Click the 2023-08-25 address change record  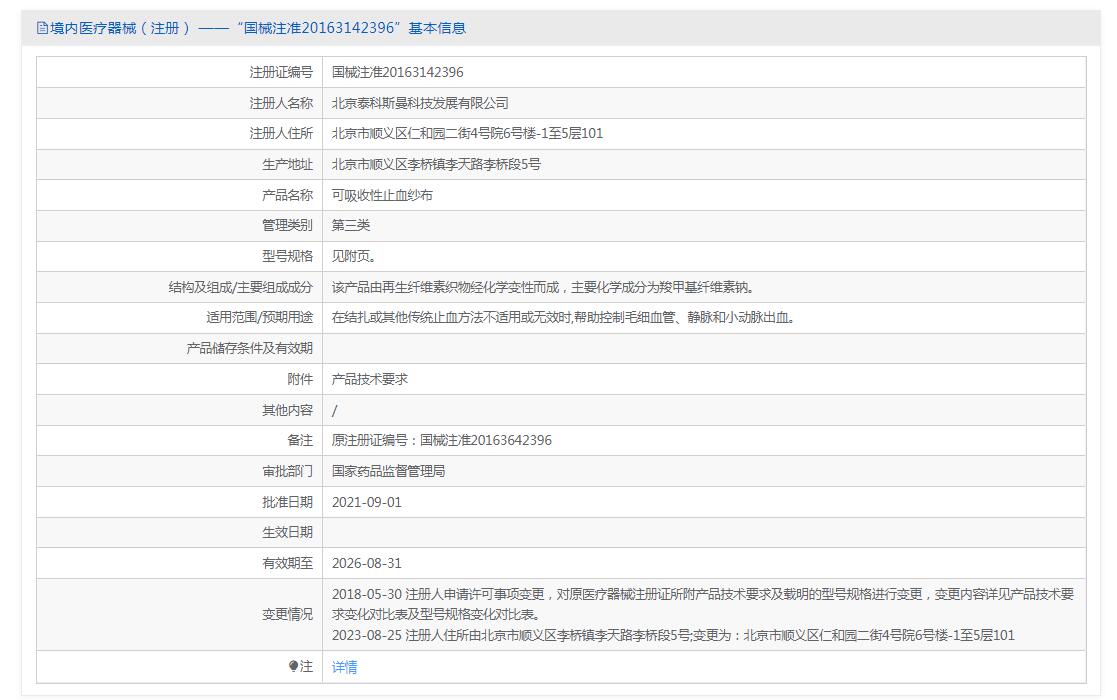coord(673,635)
